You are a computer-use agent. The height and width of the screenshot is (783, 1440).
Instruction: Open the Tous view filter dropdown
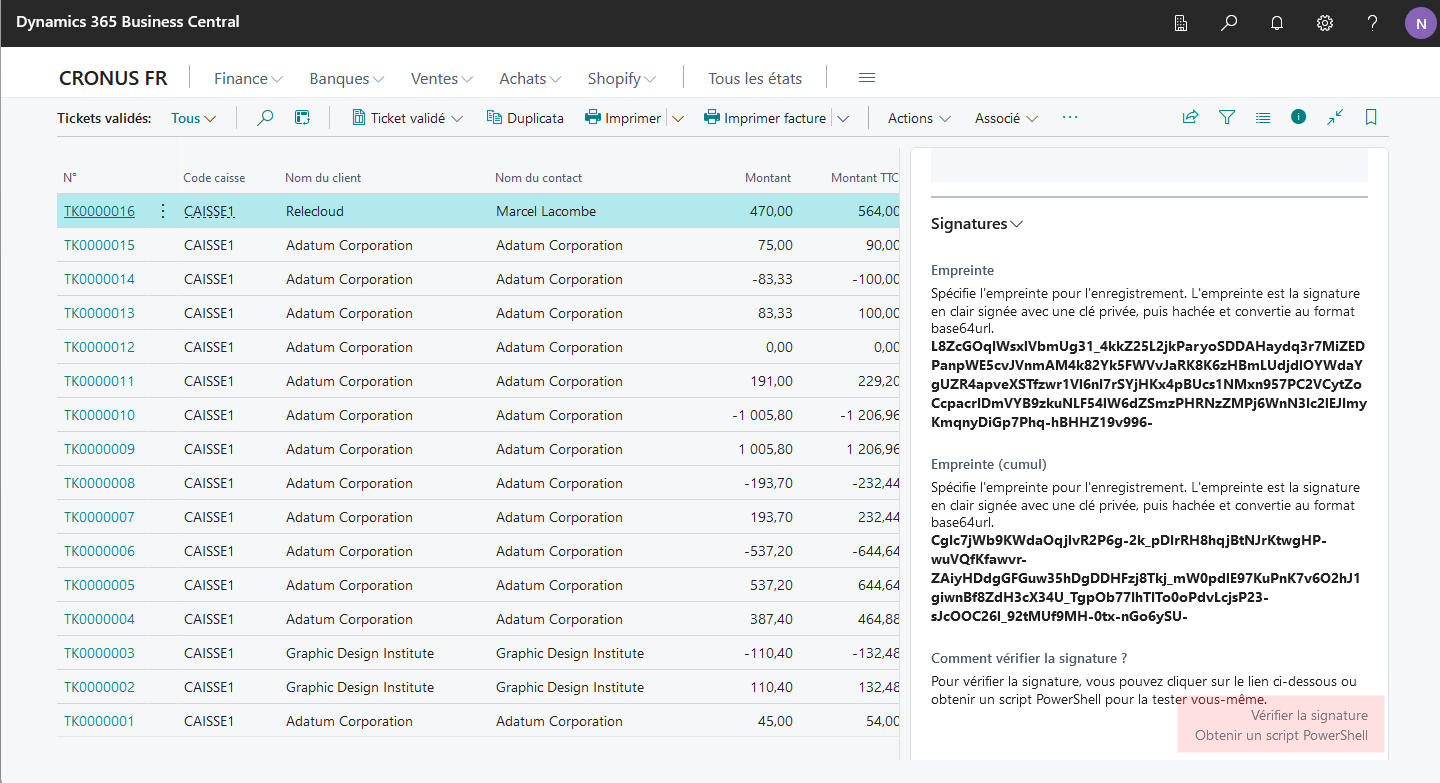(194, 118)
